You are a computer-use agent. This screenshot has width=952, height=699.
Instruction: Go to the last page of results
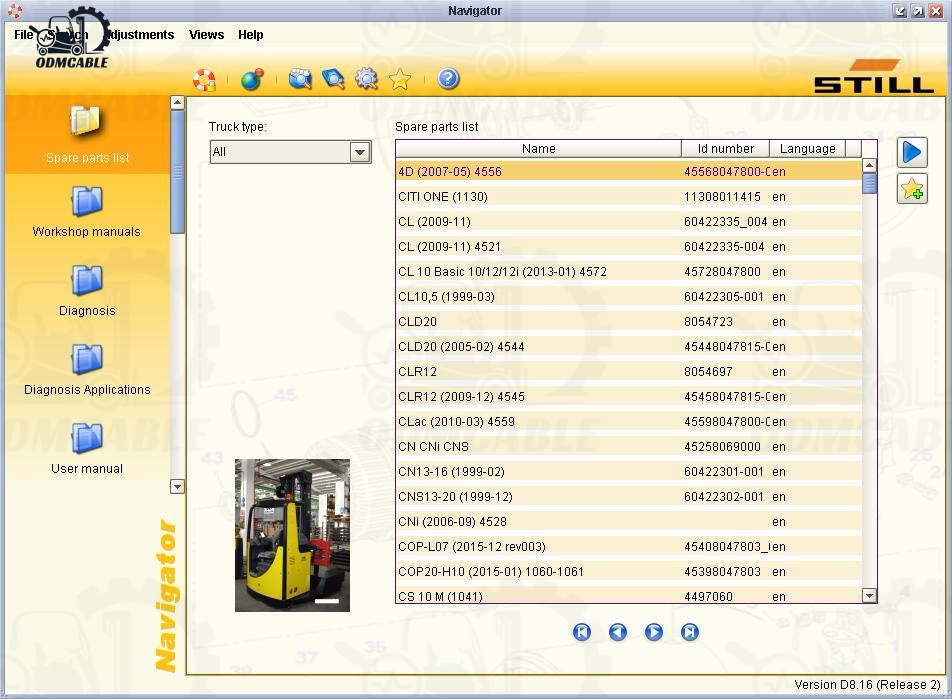[690, 632]
